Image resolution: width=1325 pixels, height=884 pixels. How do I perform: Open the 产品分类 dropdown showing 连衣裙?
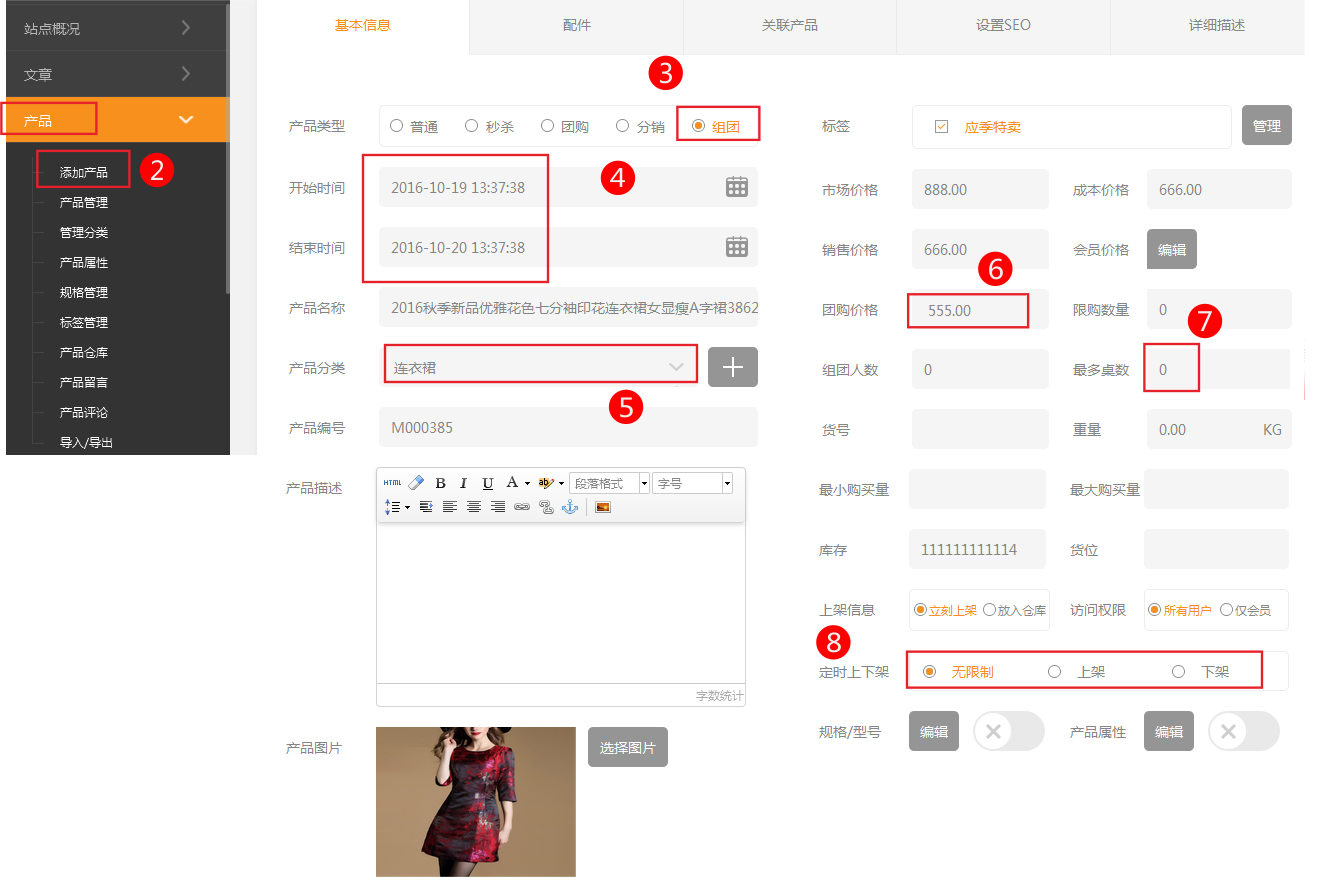click(540, 367)
